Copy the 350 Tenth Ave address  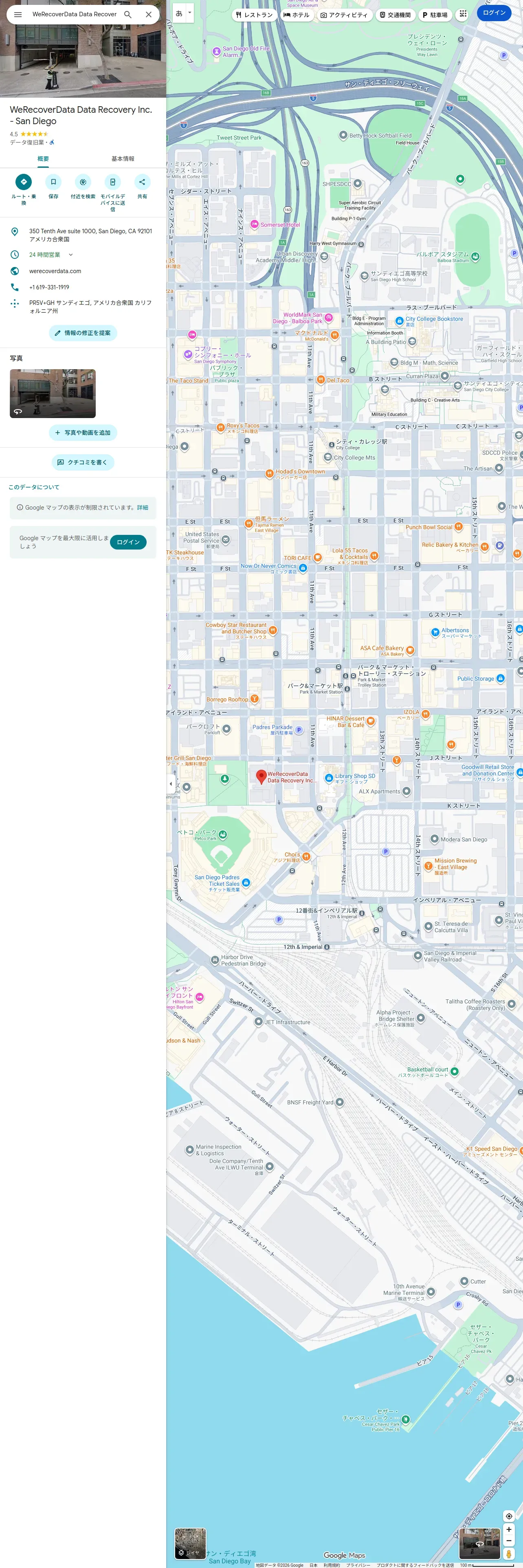coord(83,235)
